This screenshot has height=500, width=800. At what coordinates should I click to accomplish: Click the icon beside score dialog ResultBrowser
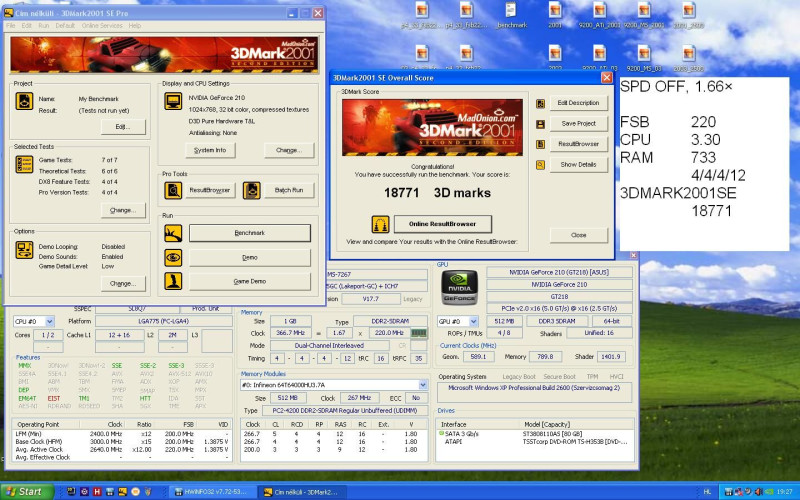[x=540, y=144]
